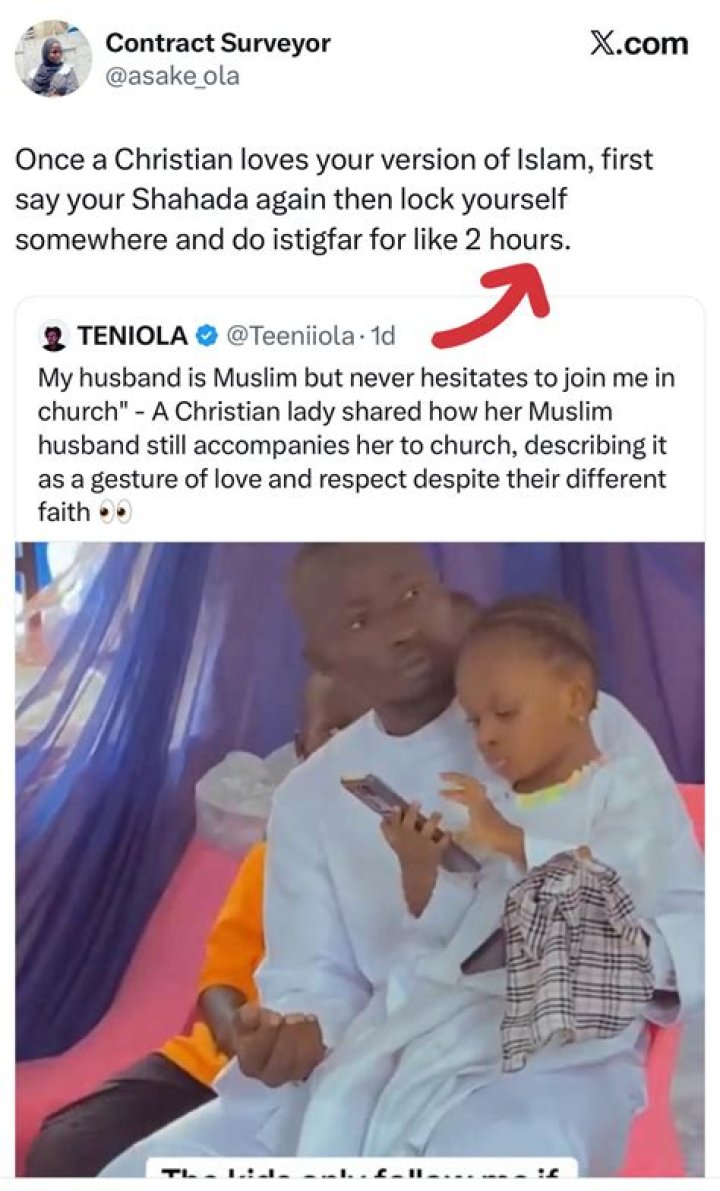Viewport: 720px width, 1191px height.
Task: Click the partially visible caption at bottom
Action: coord(361,1170)
